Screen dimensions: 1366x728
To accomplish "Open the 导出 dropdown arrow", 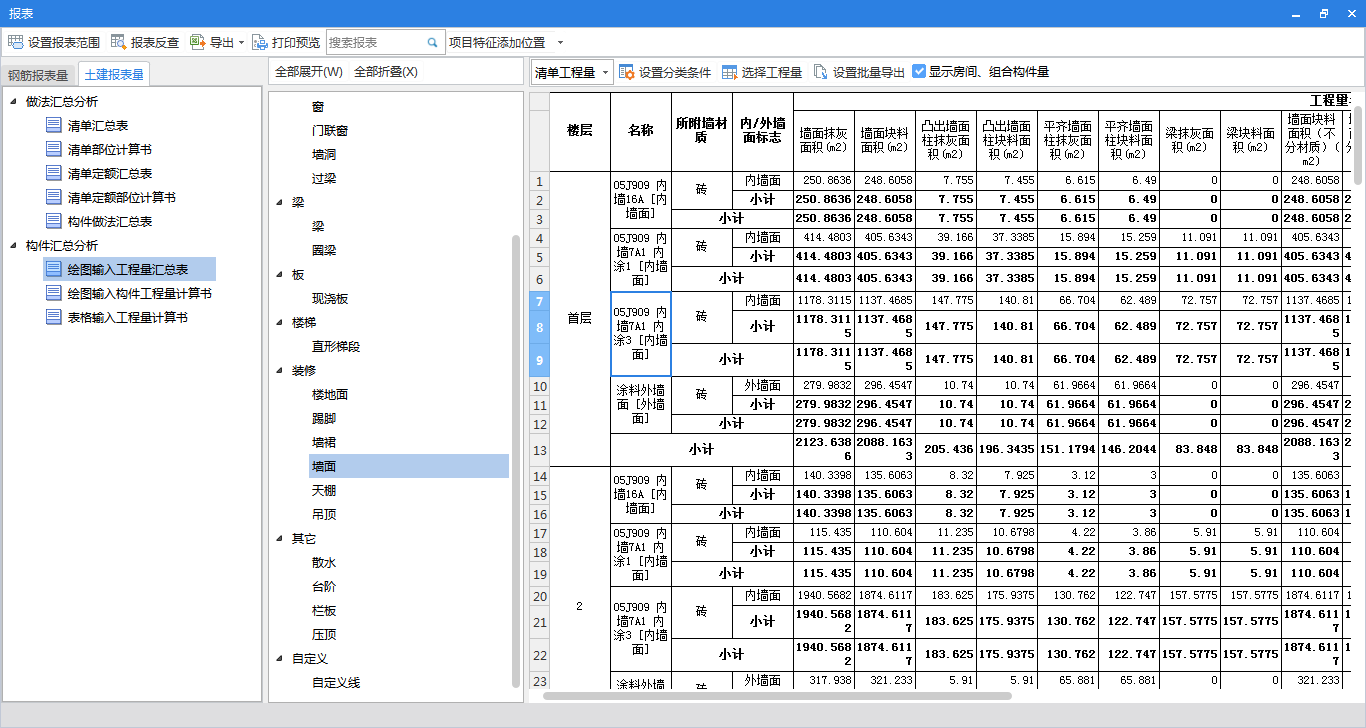I will [x=241, y=42].
